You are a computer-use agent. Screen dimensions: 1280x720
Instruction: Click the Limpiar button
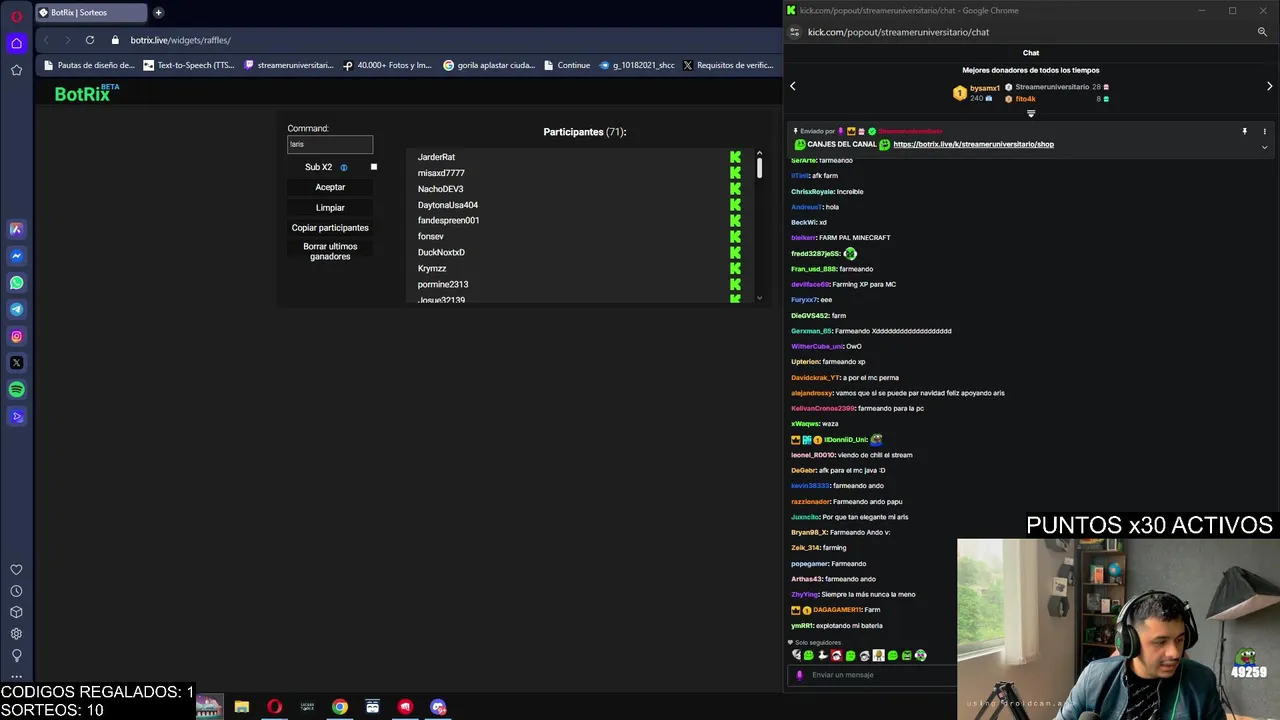tap(330, 208)
